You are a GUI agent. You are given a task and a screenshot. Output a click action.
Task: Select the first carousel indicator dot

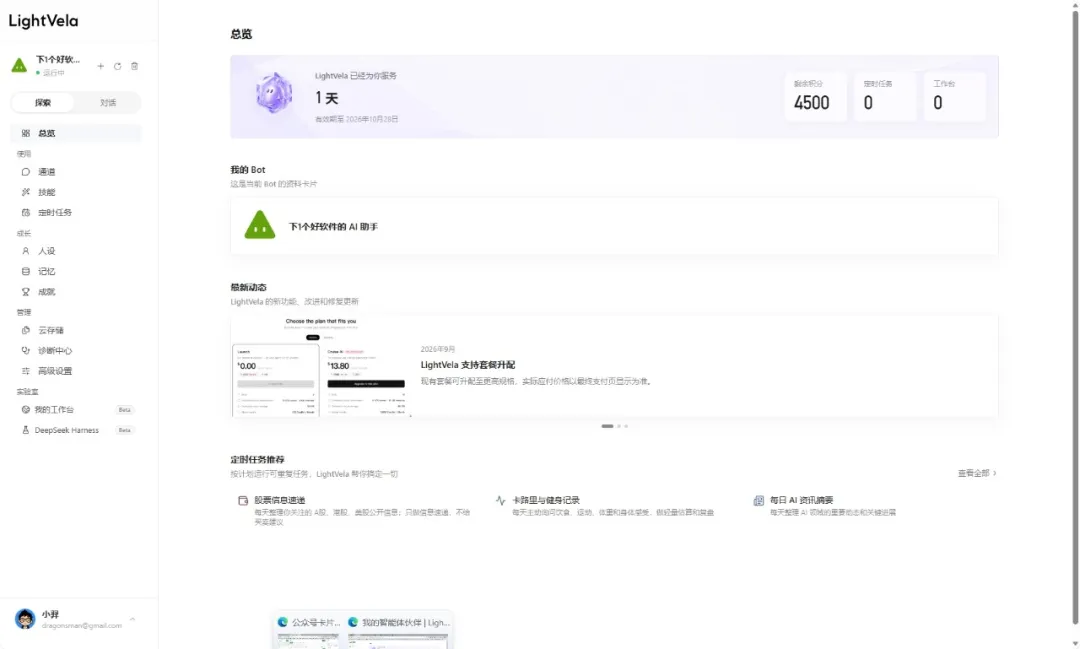point(607,426)
